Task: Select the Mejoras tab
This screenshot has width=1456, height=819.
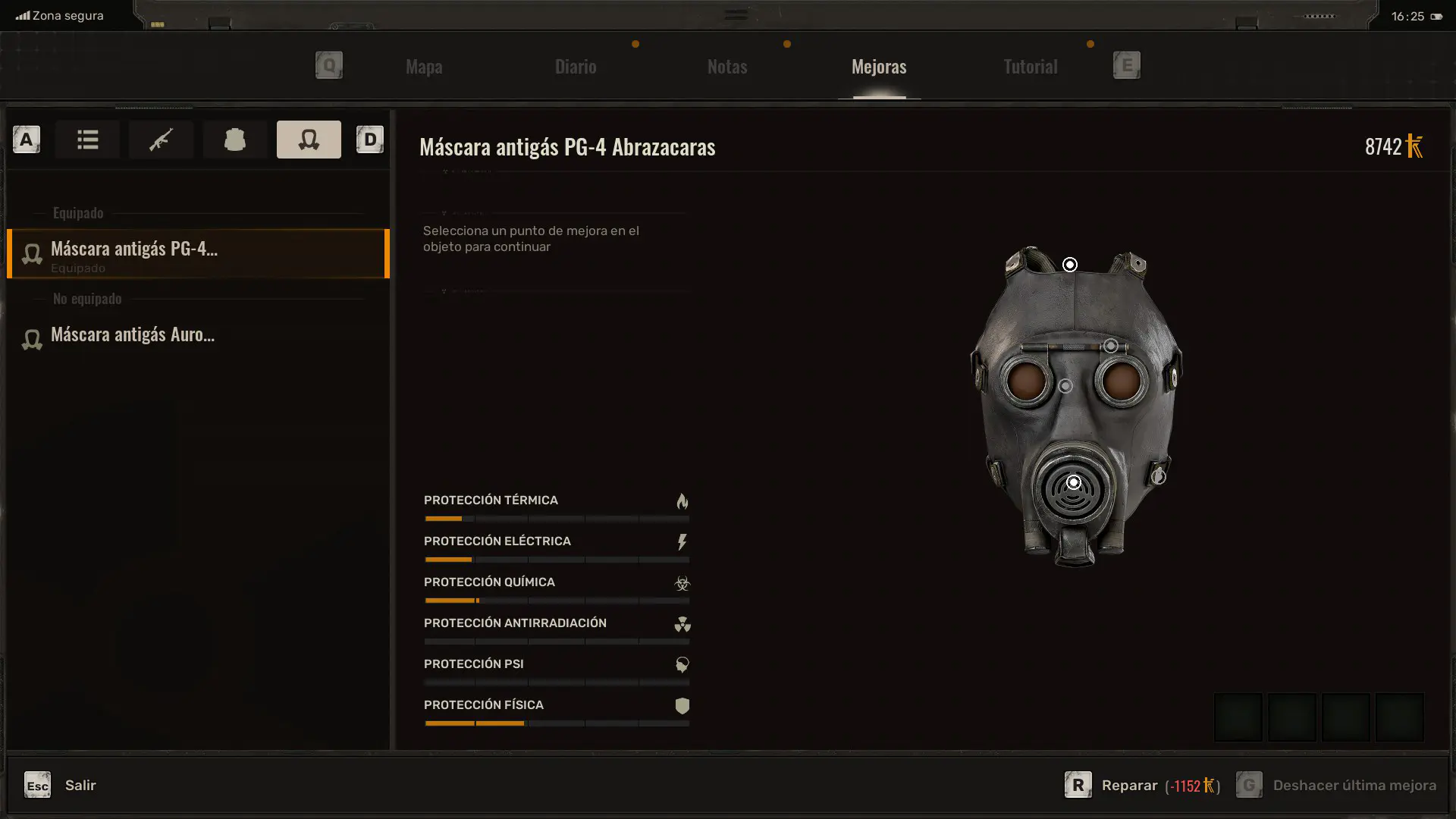Action: pos(879,67)
